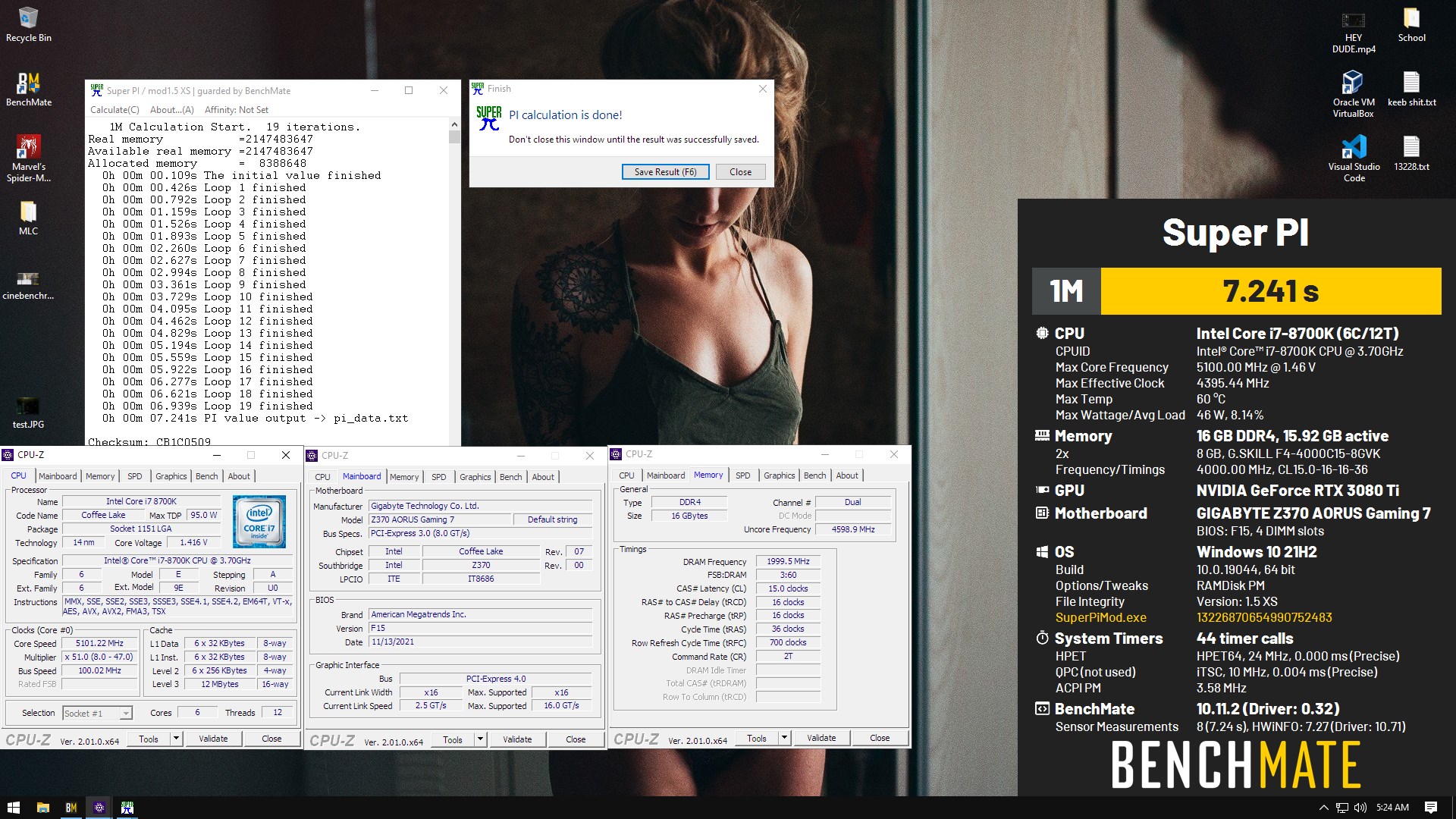Open the Windows Start menu

tap(14, 808)
